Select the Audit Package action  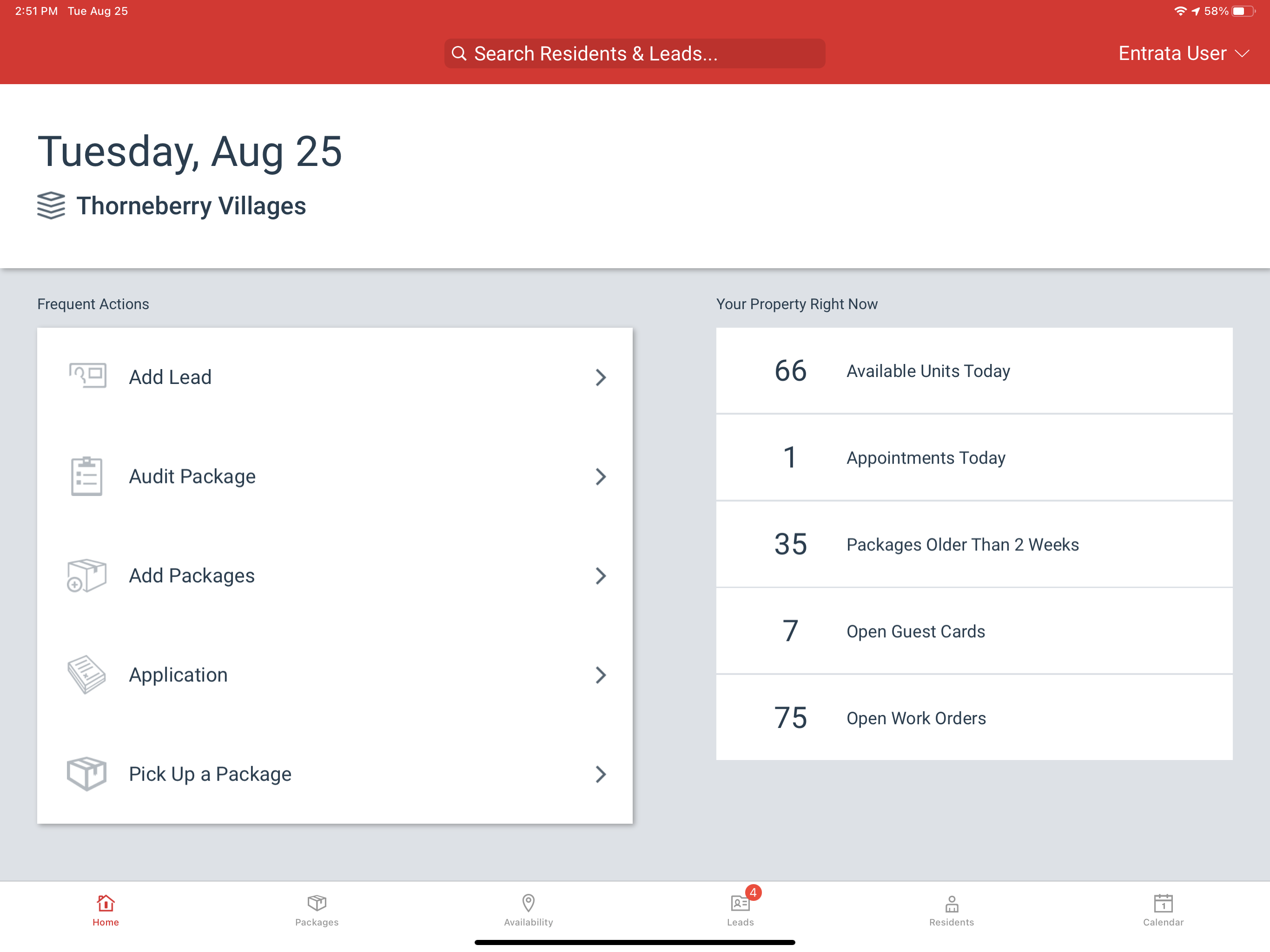(x=335, y=476)
